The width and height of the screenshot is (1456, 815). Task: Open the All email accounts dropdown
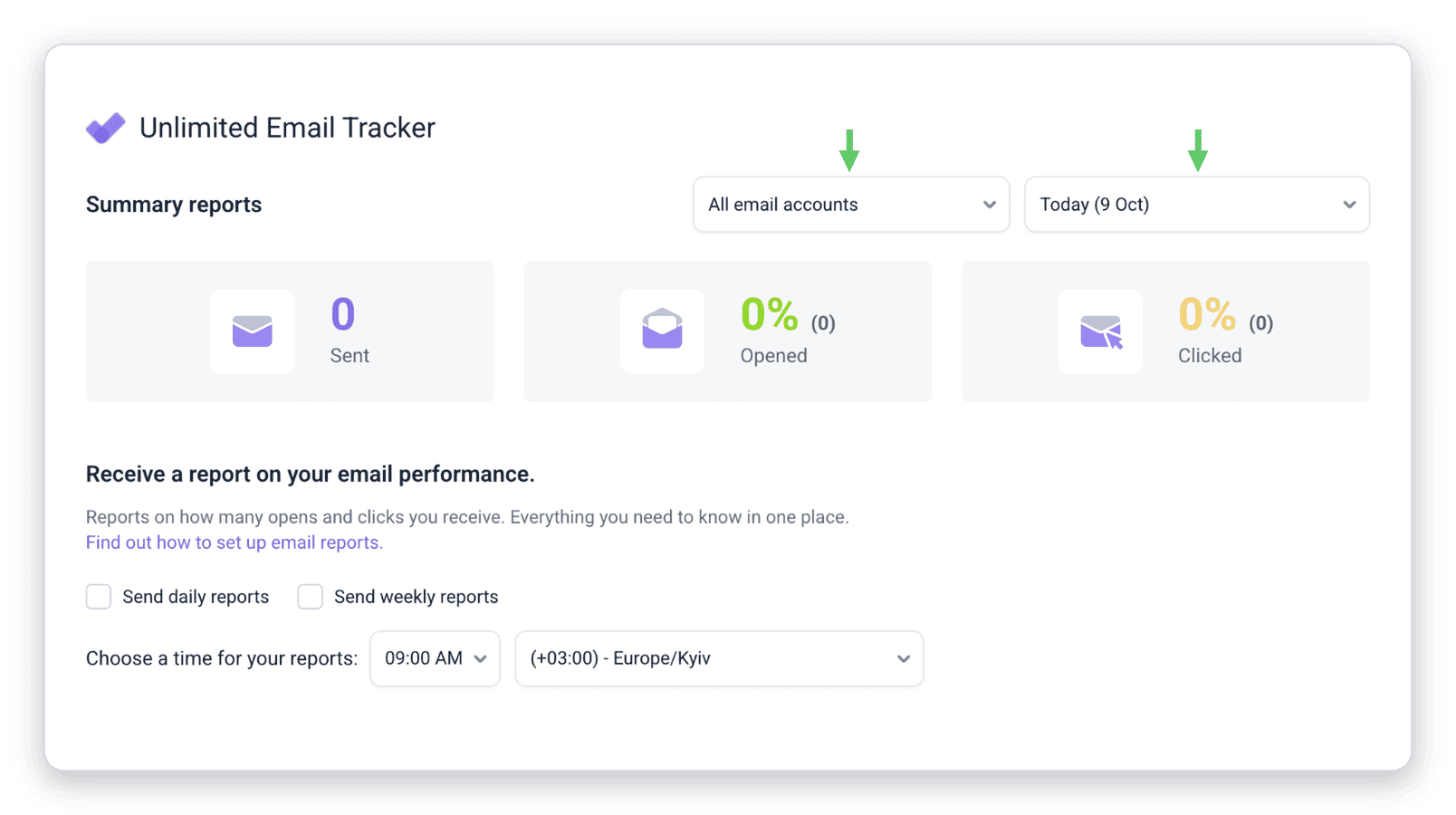[851, 205]
